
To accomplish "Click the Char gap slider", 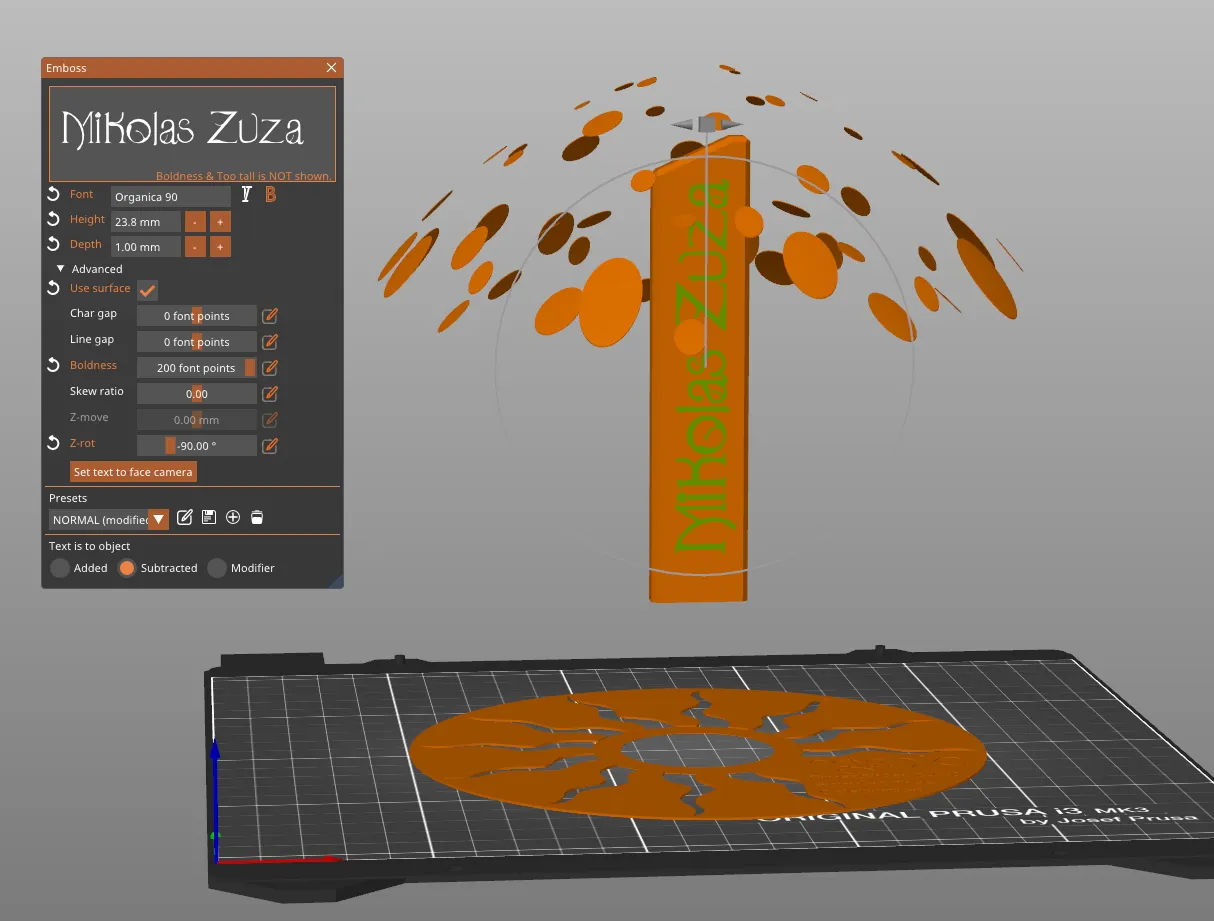I will click(x=197, y=316).
